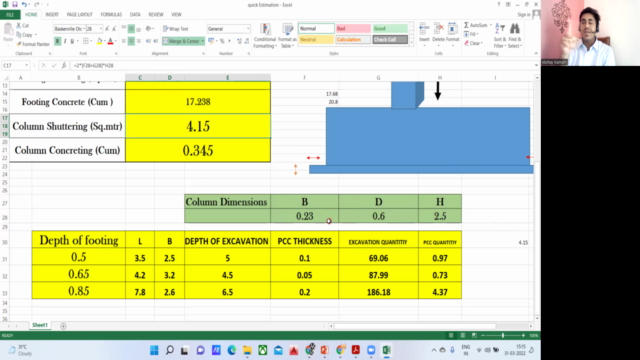Toggle middle vertical alignment
The height and width of the screenshot is (360, 640).
[131, 29]
